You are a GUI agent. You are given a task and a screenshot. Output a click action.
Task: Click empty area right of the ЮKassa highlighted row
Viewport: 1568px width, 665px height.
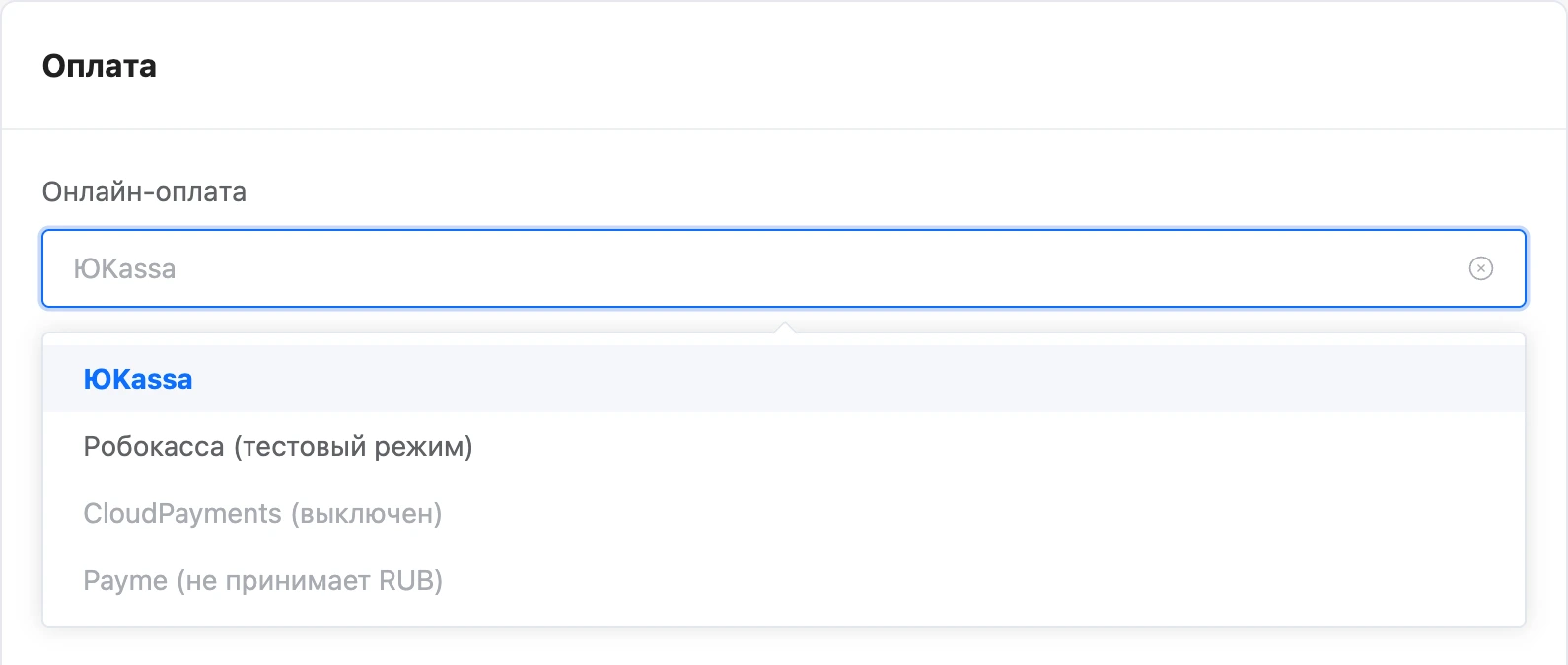(858, 379)
